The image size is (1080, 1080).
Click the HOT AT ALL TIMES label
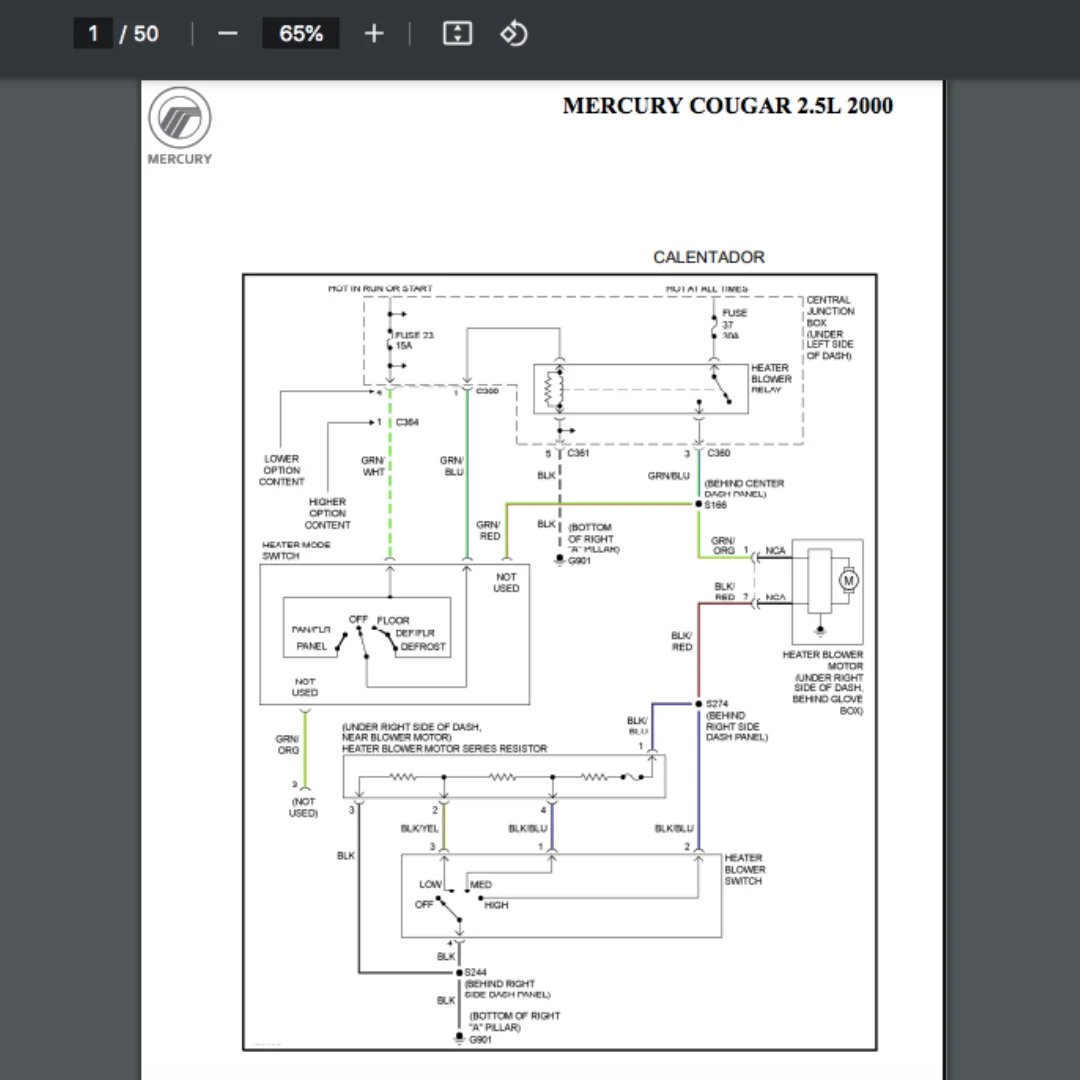707,289
